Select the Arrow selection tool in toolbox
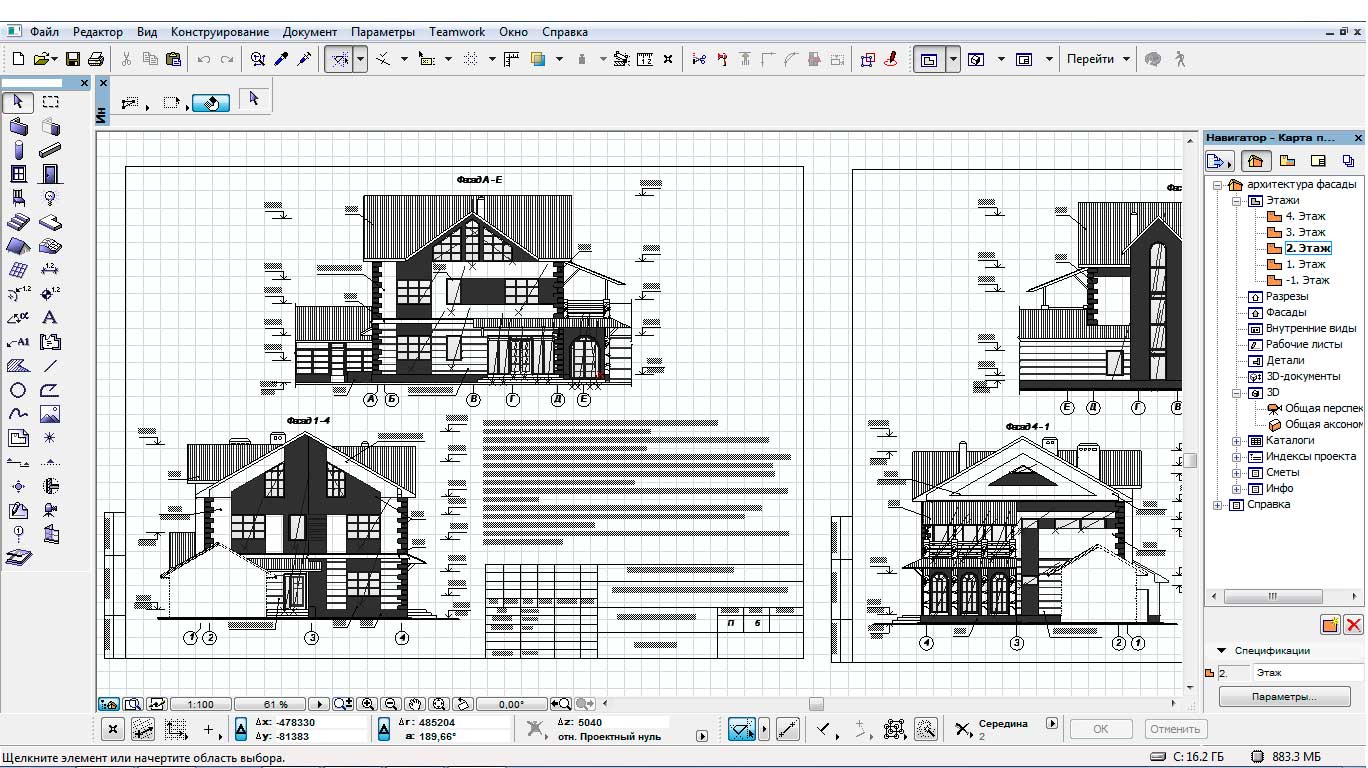Image resolution: width=1368 pixels, height=768 pixels. pos(18,102)
